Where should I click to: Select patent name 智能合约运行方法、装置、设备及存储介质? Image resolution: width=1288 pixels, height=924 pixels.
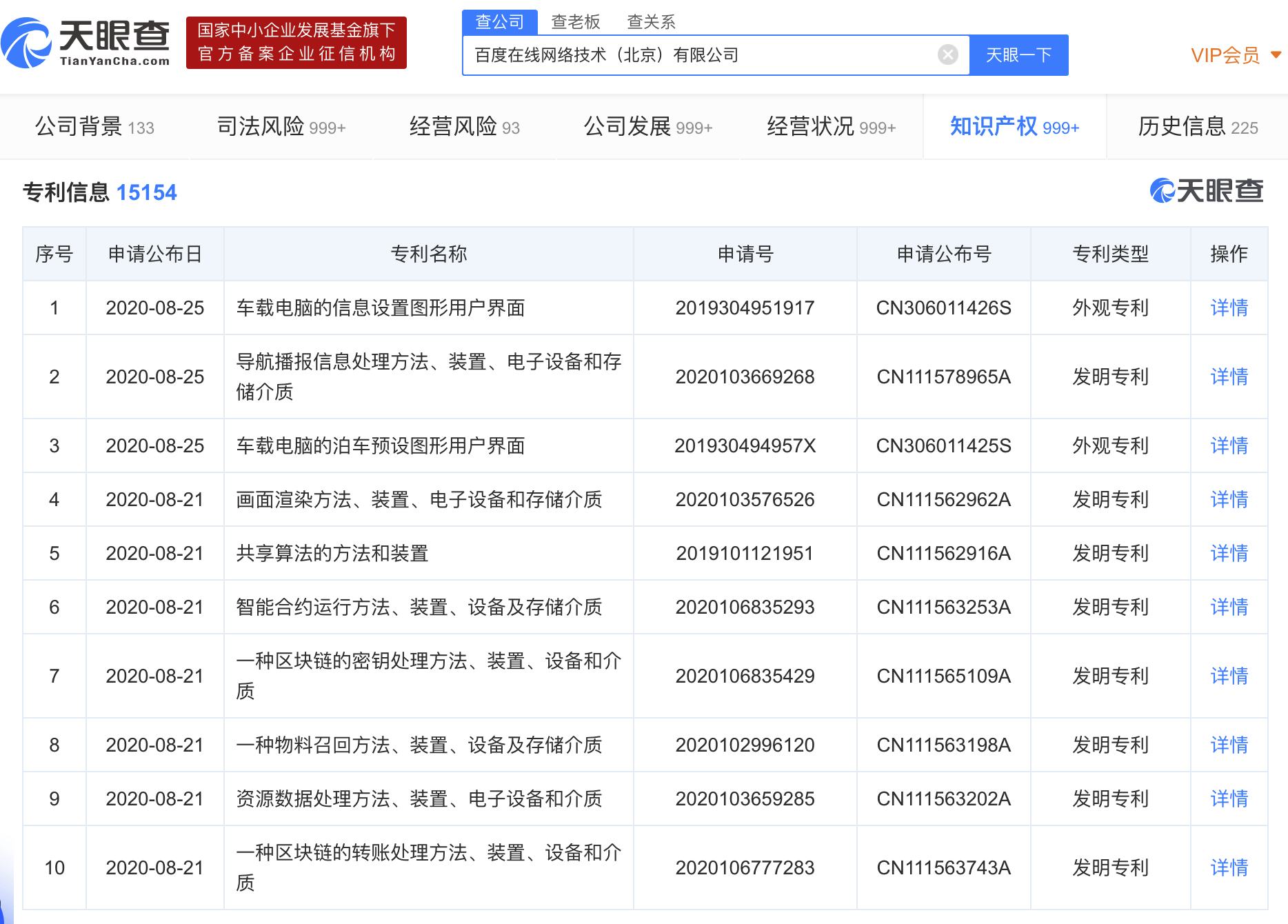pos(419,607)
